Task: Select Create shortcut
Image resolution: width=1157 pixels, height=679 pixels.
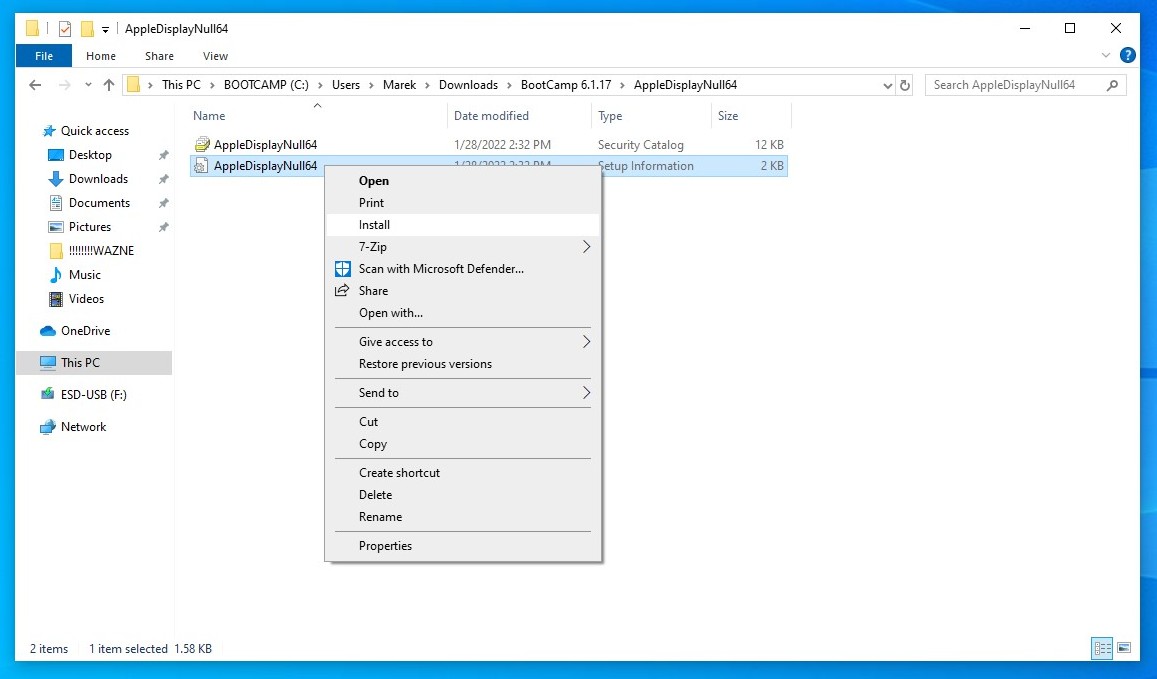Action: coord(463,473)
